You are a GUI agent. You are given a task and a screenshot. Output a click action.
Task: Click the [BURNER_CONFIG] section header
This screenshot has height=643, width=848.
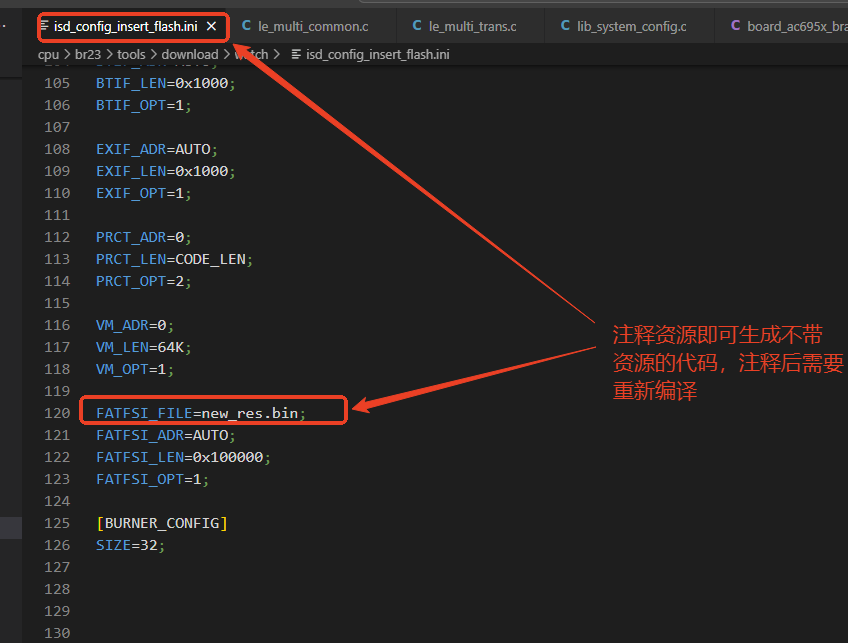click(162, 523)
